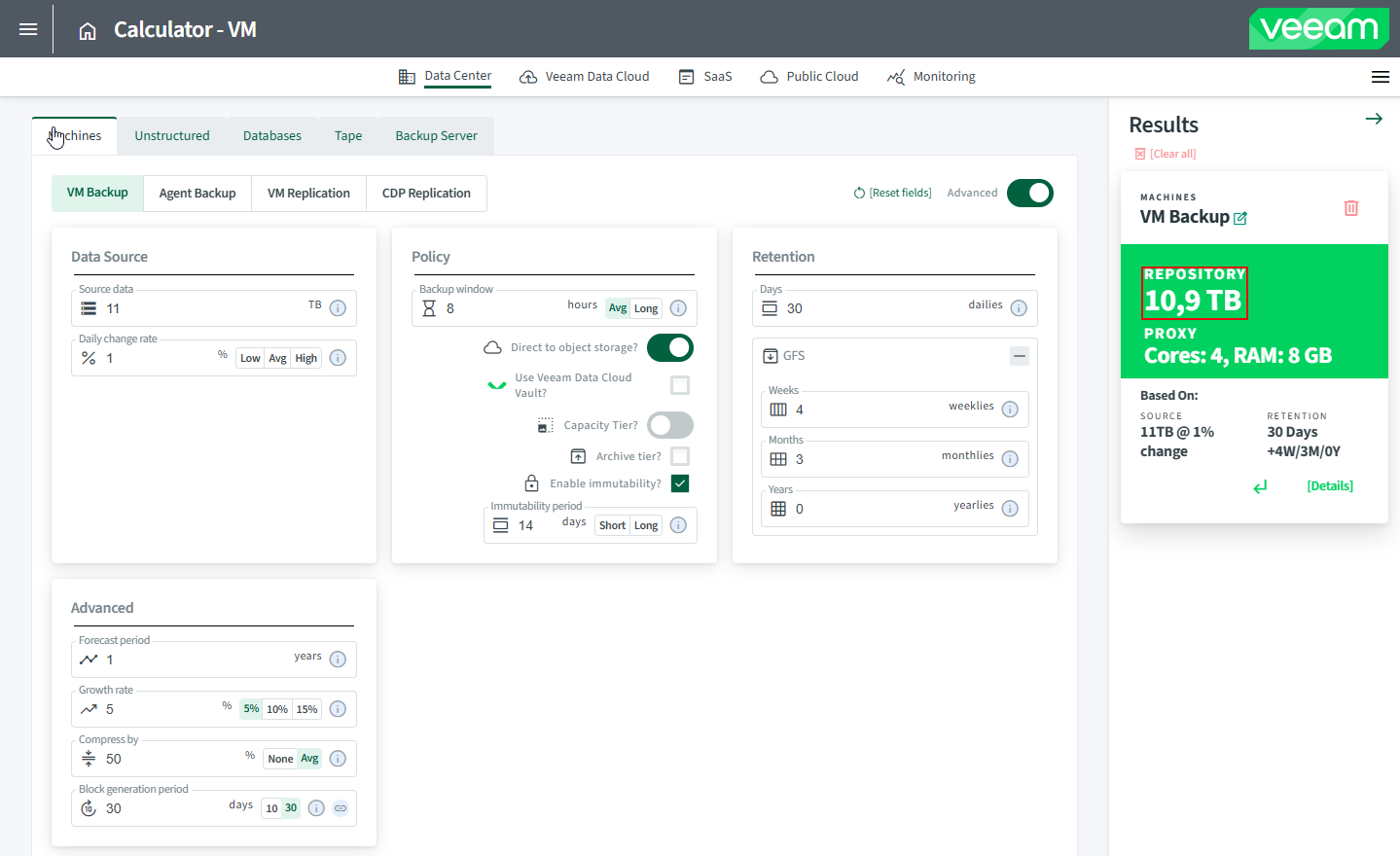Choose High daily change rate
The height and width of the screenshot is (856, 1400).
click(306, 358)
